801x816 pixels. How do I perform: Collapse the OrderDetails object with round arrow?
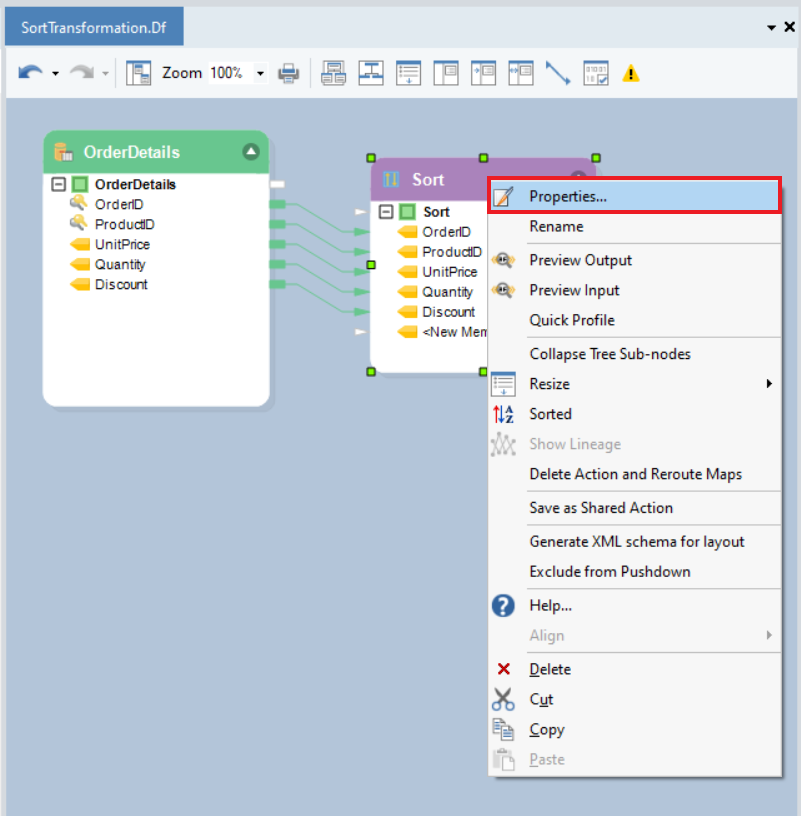pyautogui.click(x=251, y=152)
